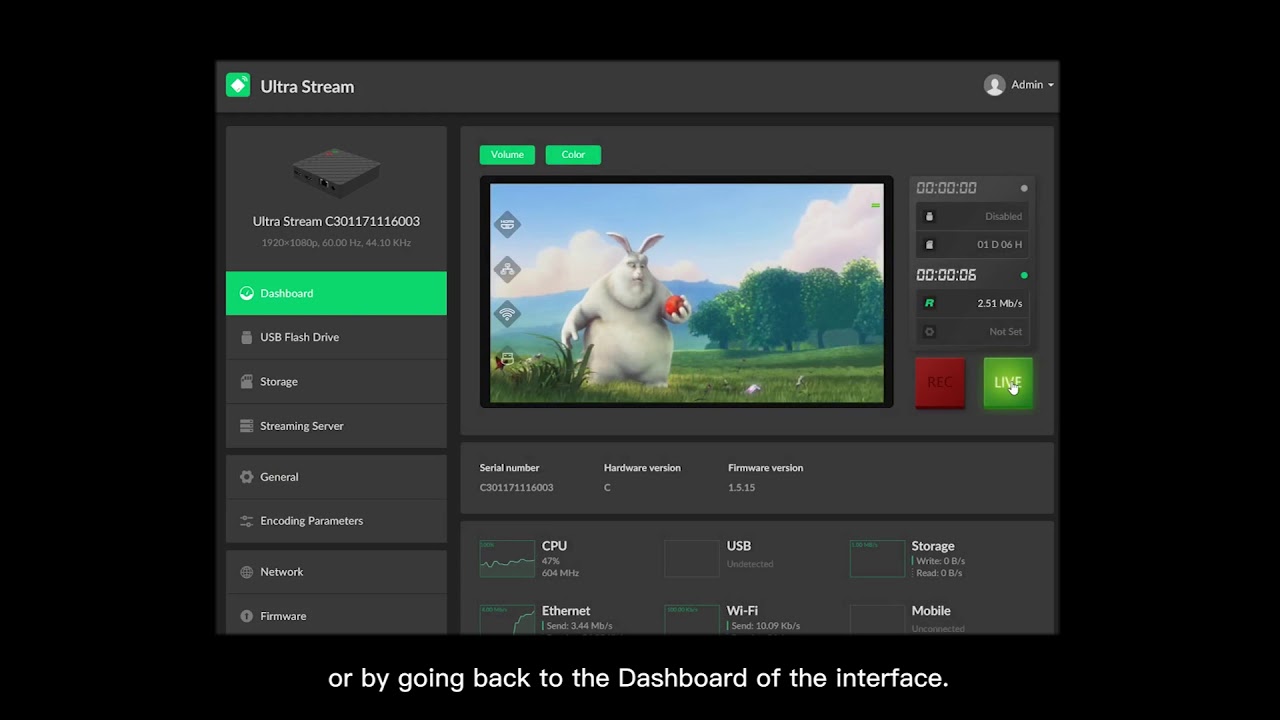Screen dimensions: 1280x720
Task: Click the green Color button
Action: (573, 154)
